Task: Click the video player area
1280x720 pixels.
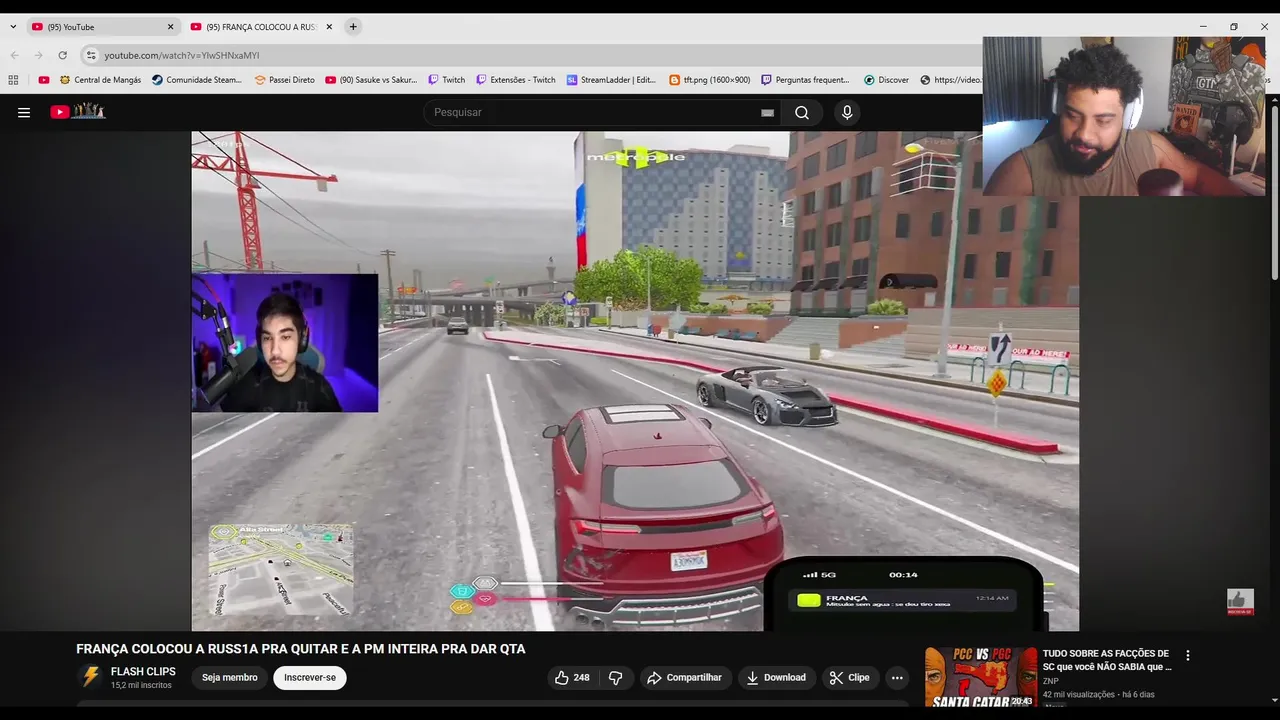Action: [x=635, y=381]
